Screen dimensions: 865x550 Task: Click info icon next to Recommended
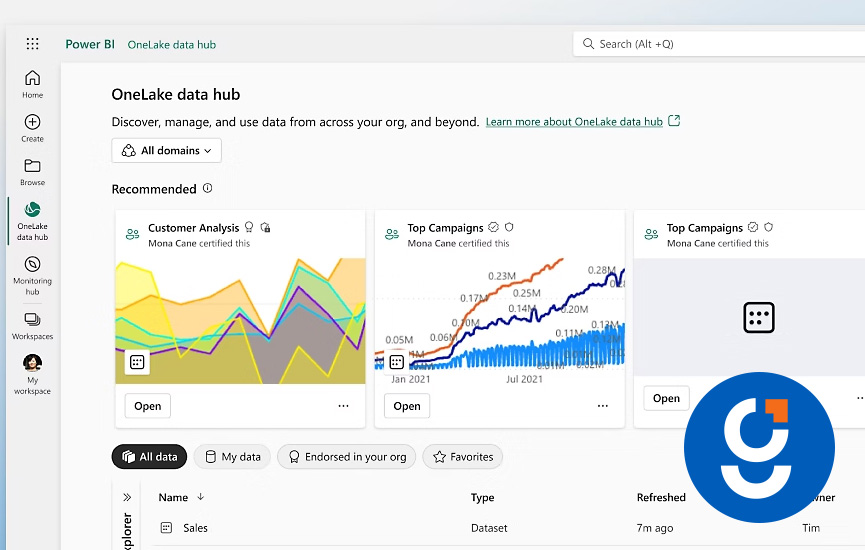coord(208,188)
